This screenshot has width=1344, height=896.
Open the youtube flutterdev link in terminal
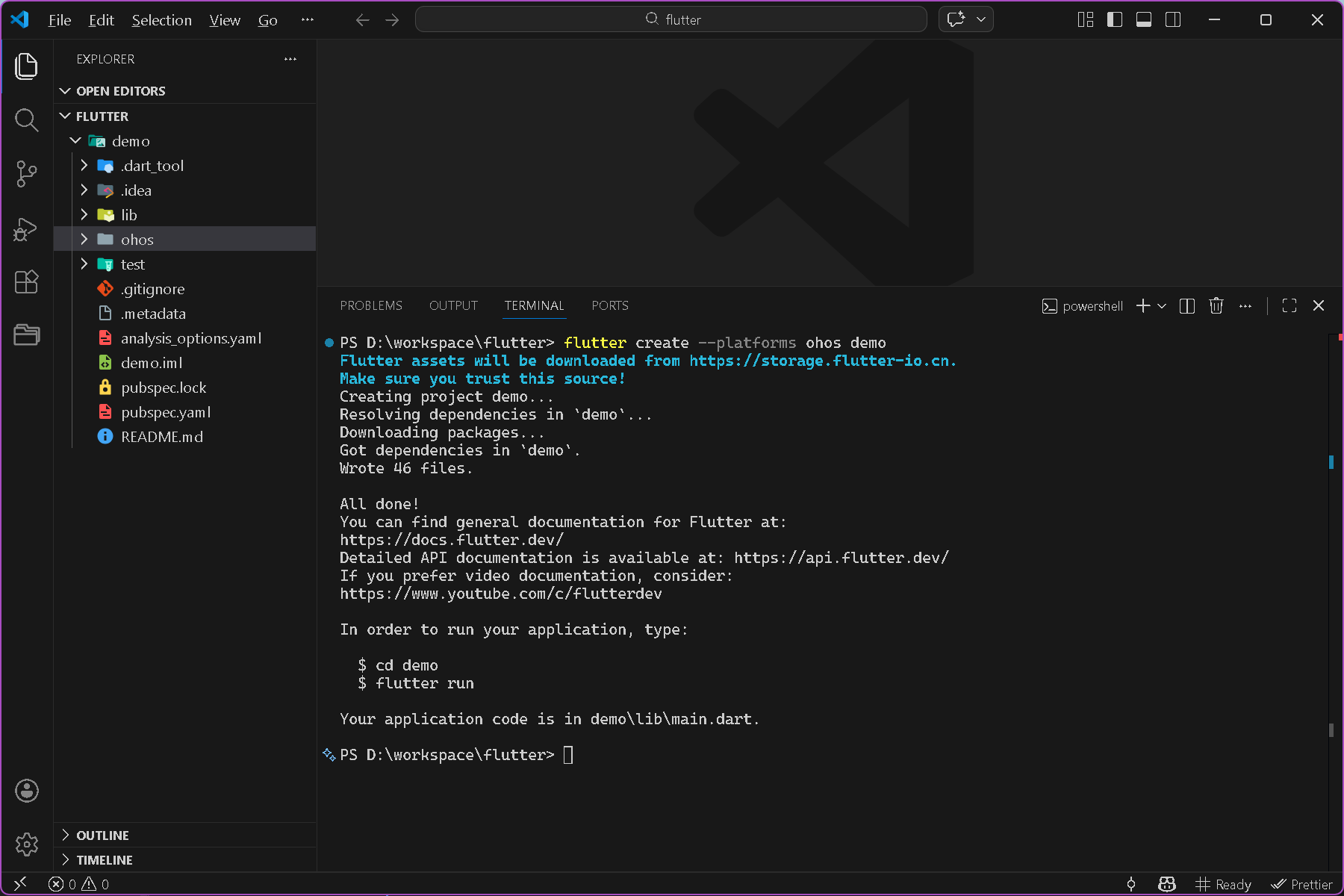click(501, 594)
